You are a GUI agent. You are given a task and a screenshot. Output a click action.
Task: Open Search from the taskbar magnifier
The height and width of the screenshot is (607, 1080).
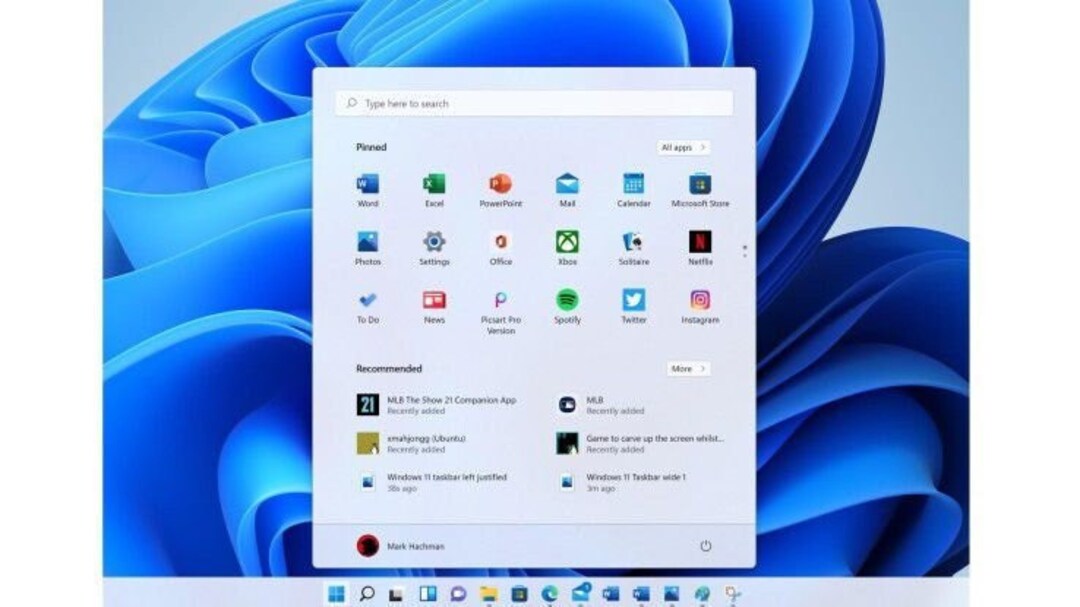[367, 593]
